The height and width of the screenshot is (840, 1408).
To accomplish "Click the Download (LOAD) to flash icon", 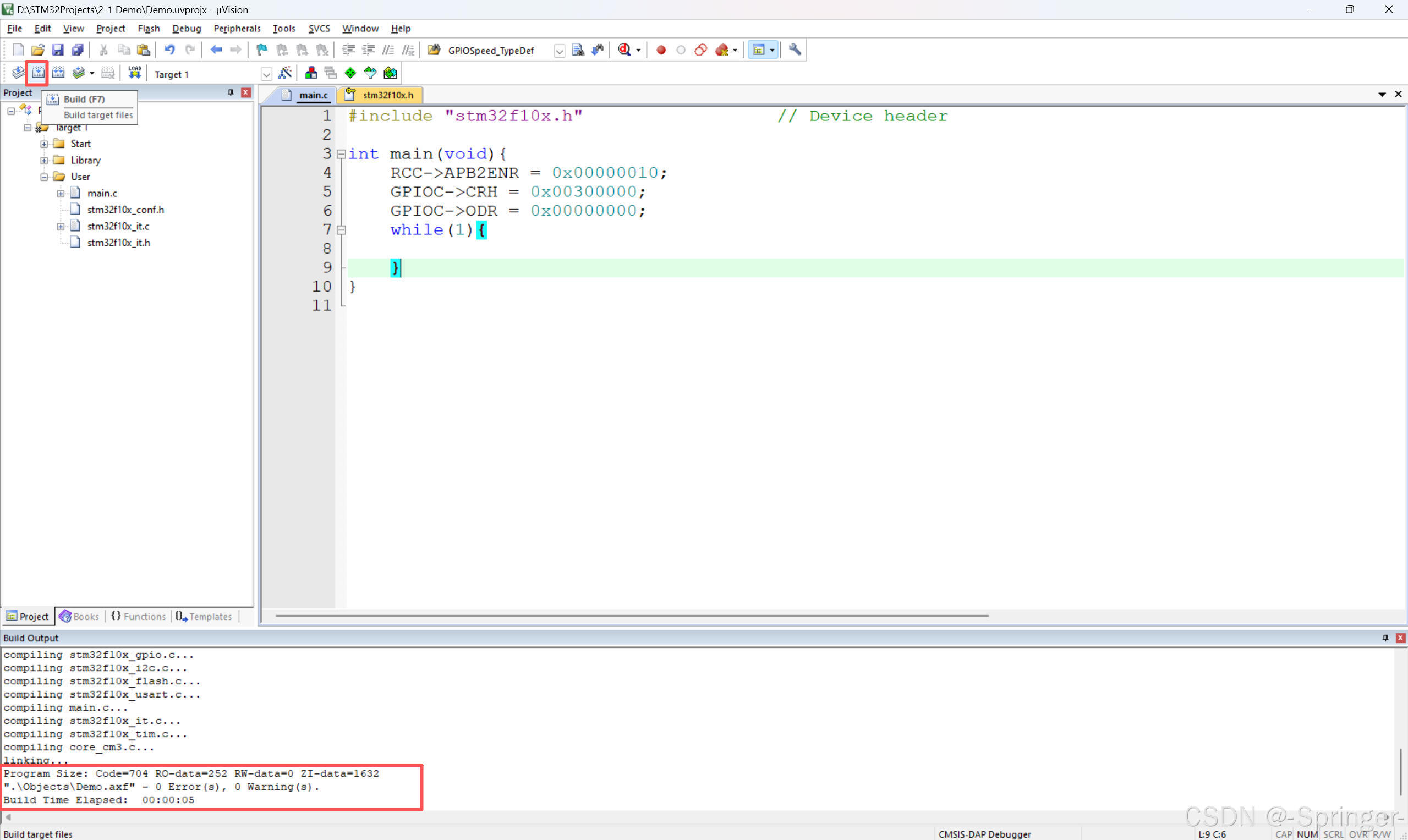I will (x=134, y=73).
